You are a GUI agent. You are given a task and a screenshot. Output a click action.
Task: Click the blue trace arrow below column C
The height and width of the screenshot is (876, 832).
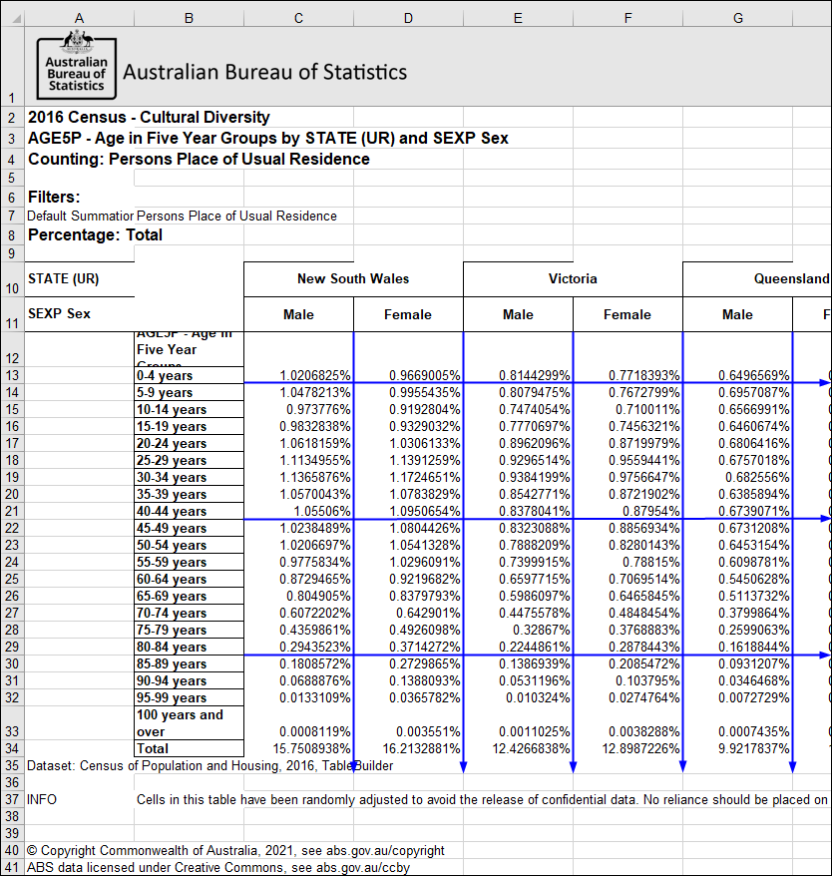click(x=352, y=768)
